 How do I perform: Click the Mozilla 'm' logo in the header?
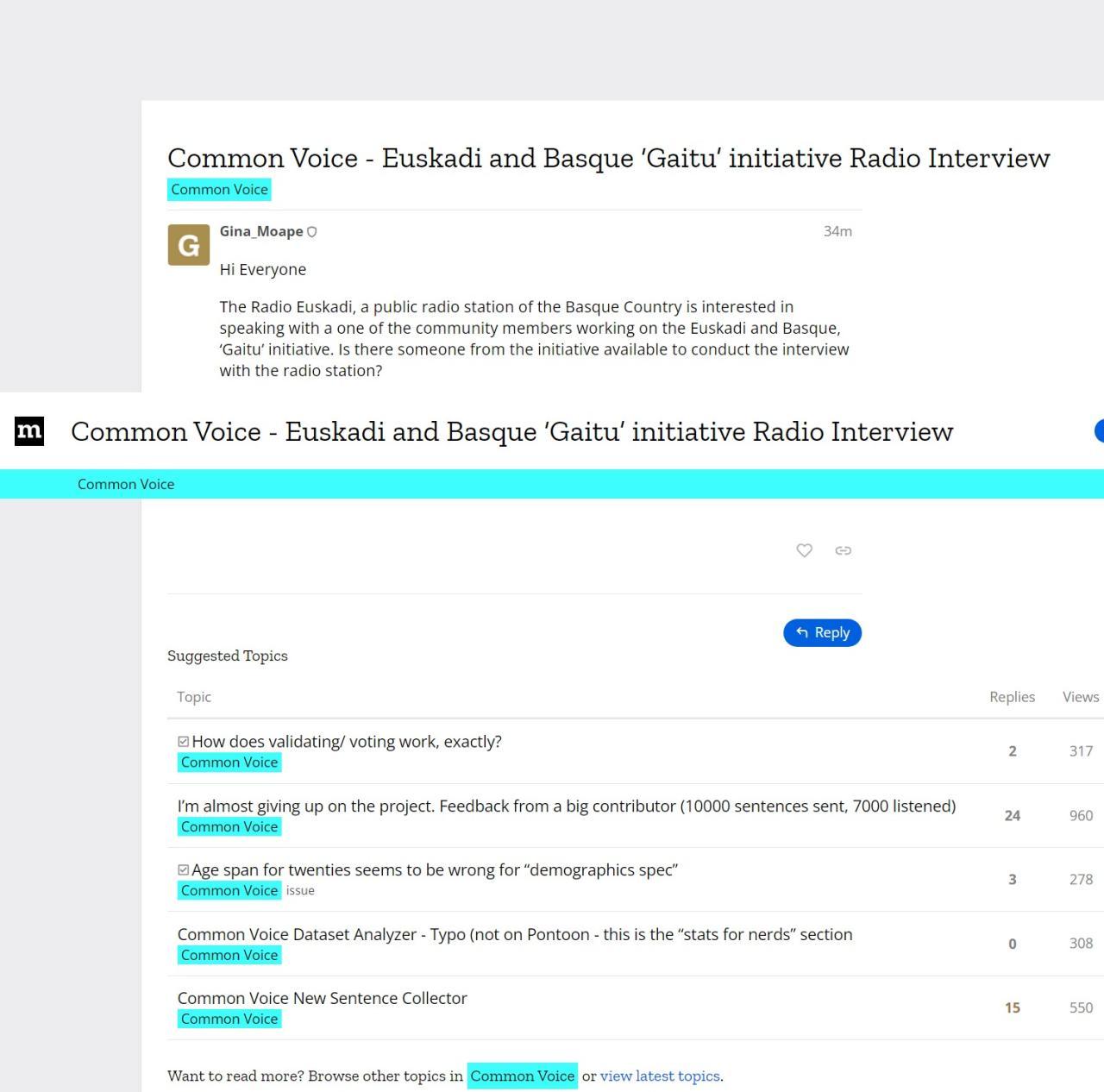(29, 431)
